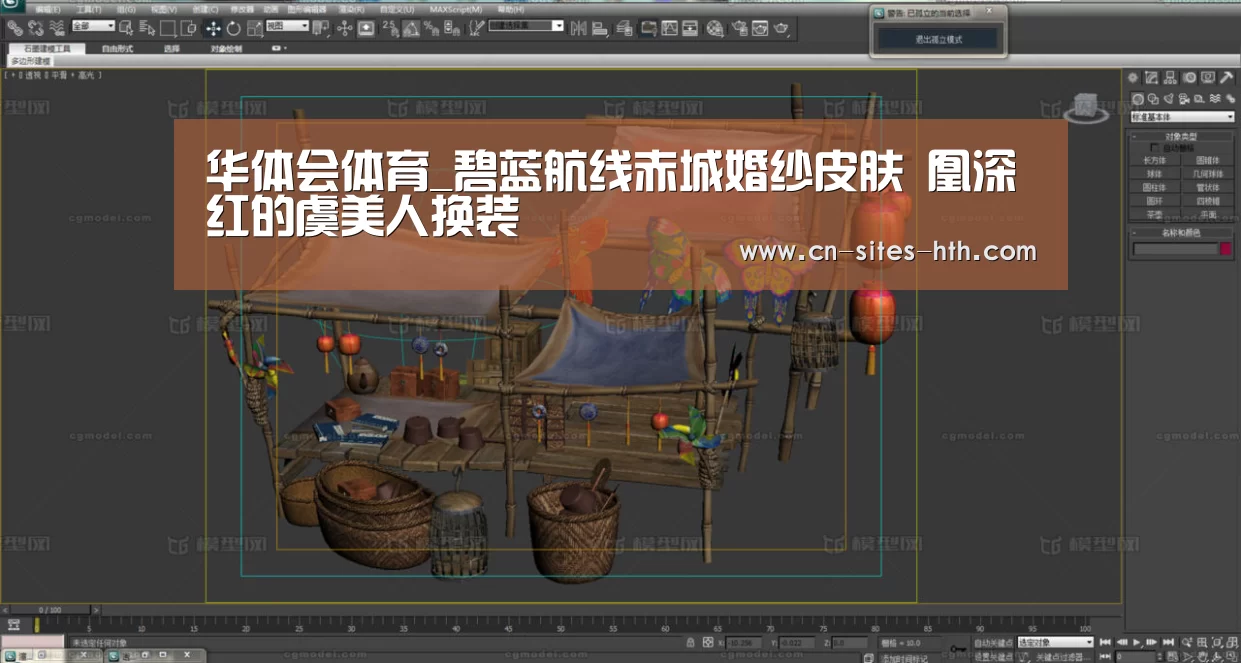Toggle the Angle Snap icon
Viewport: 1241px width, 663px height.
click(412, 28)
